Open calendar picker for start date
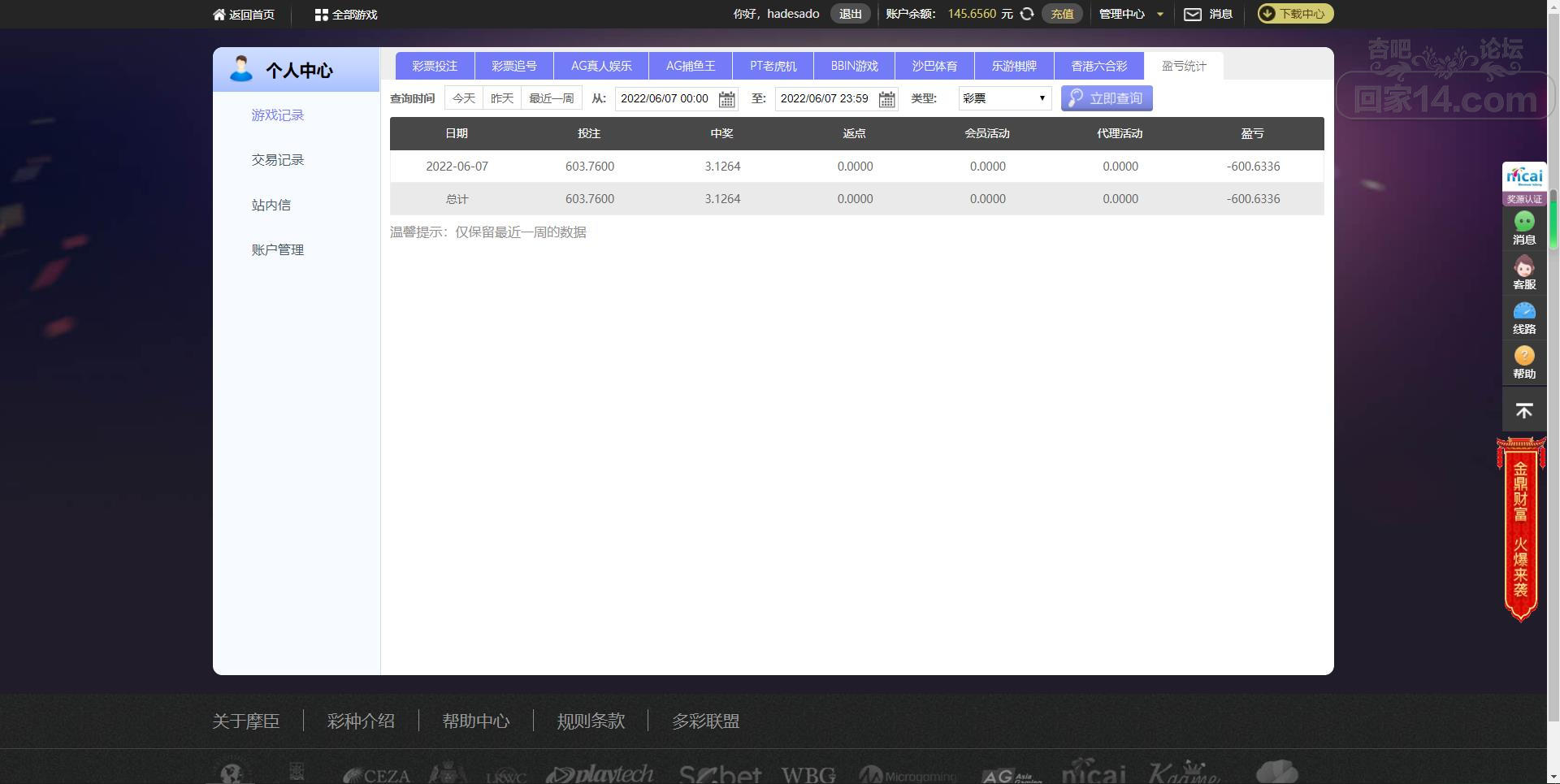 [x=727, y=99]
